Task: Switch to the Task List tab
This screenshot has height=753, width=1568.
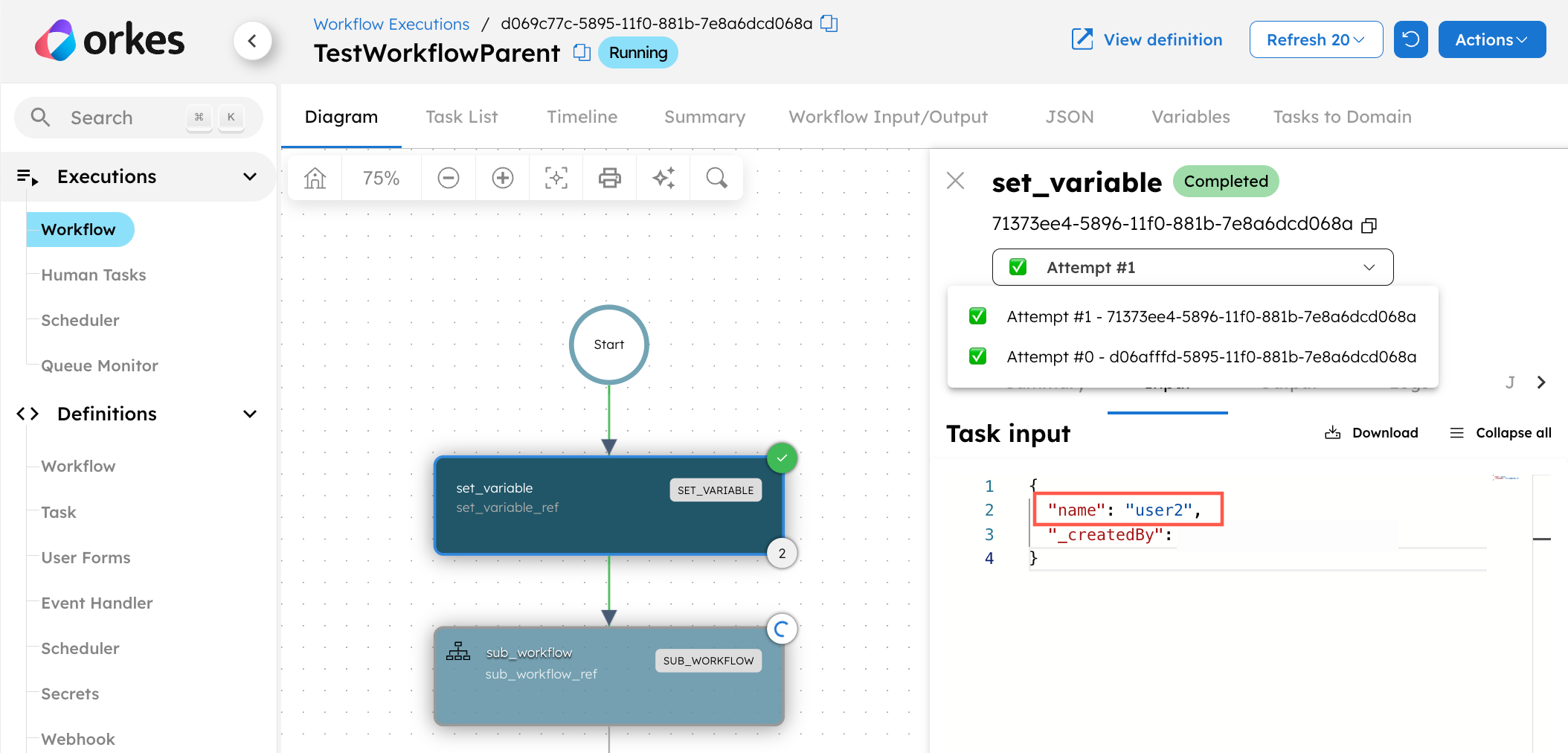Action: 462,117
